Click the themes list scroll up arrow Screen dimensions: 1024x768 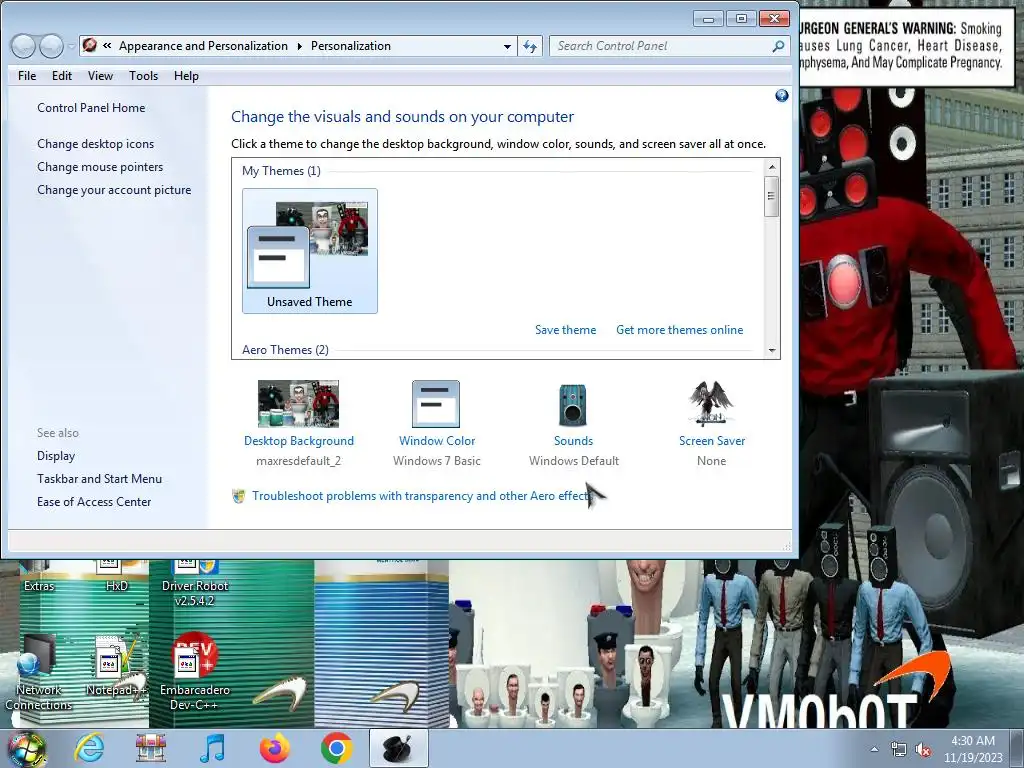772,167
